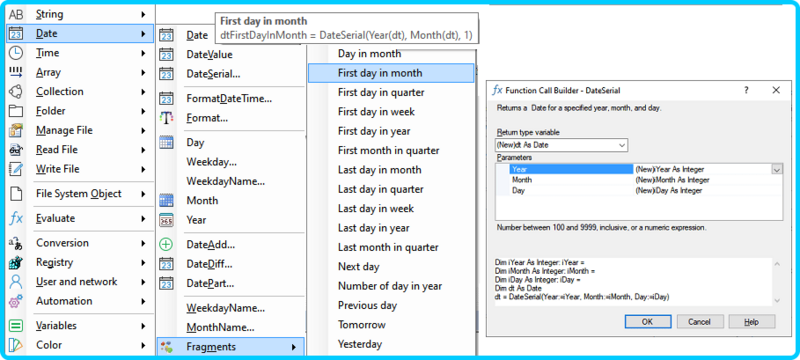Click the icon beside FormatDateTime
800x360 pixels.
[166, 99]
